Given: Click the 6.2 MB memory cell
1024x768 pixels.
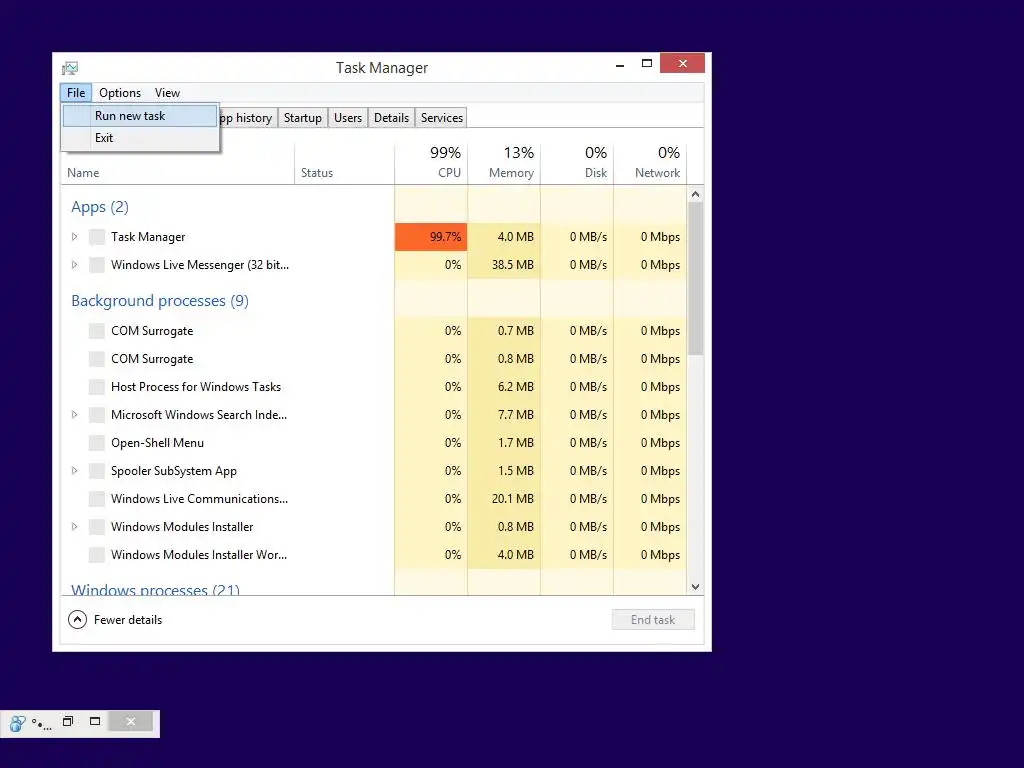Looking at the screenshot, I should (504, 387).
